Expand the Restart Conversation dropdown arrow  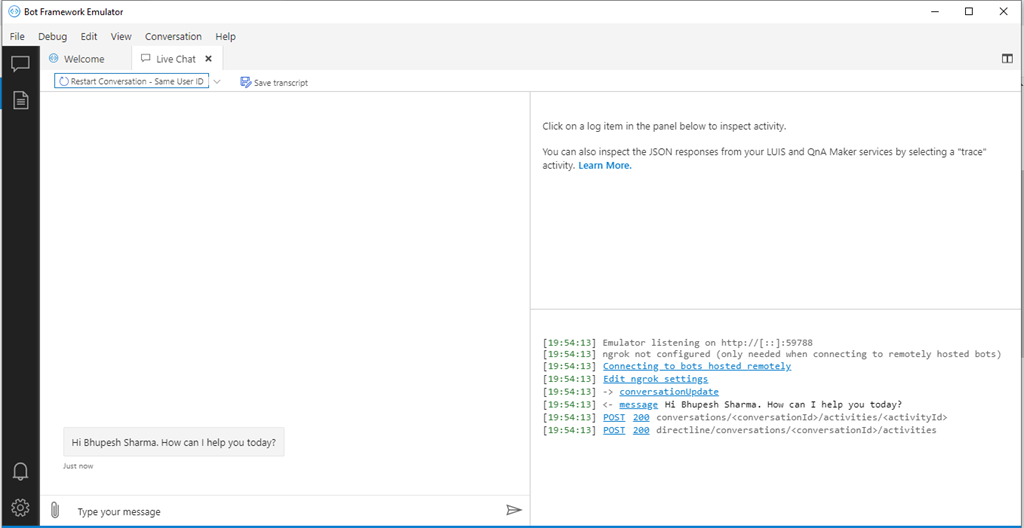[x=217, y=82]
